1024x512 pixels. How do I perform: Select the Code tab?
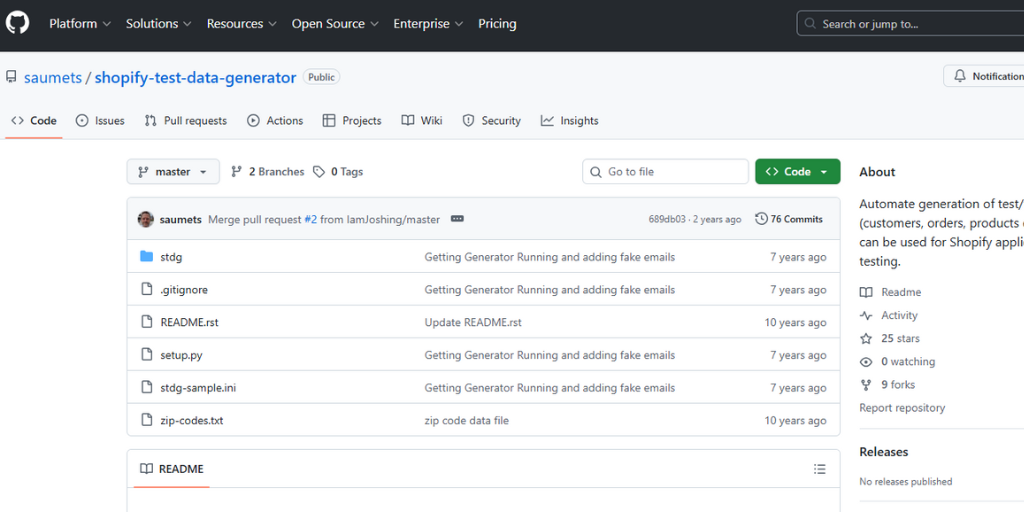(x=34, y=121)
